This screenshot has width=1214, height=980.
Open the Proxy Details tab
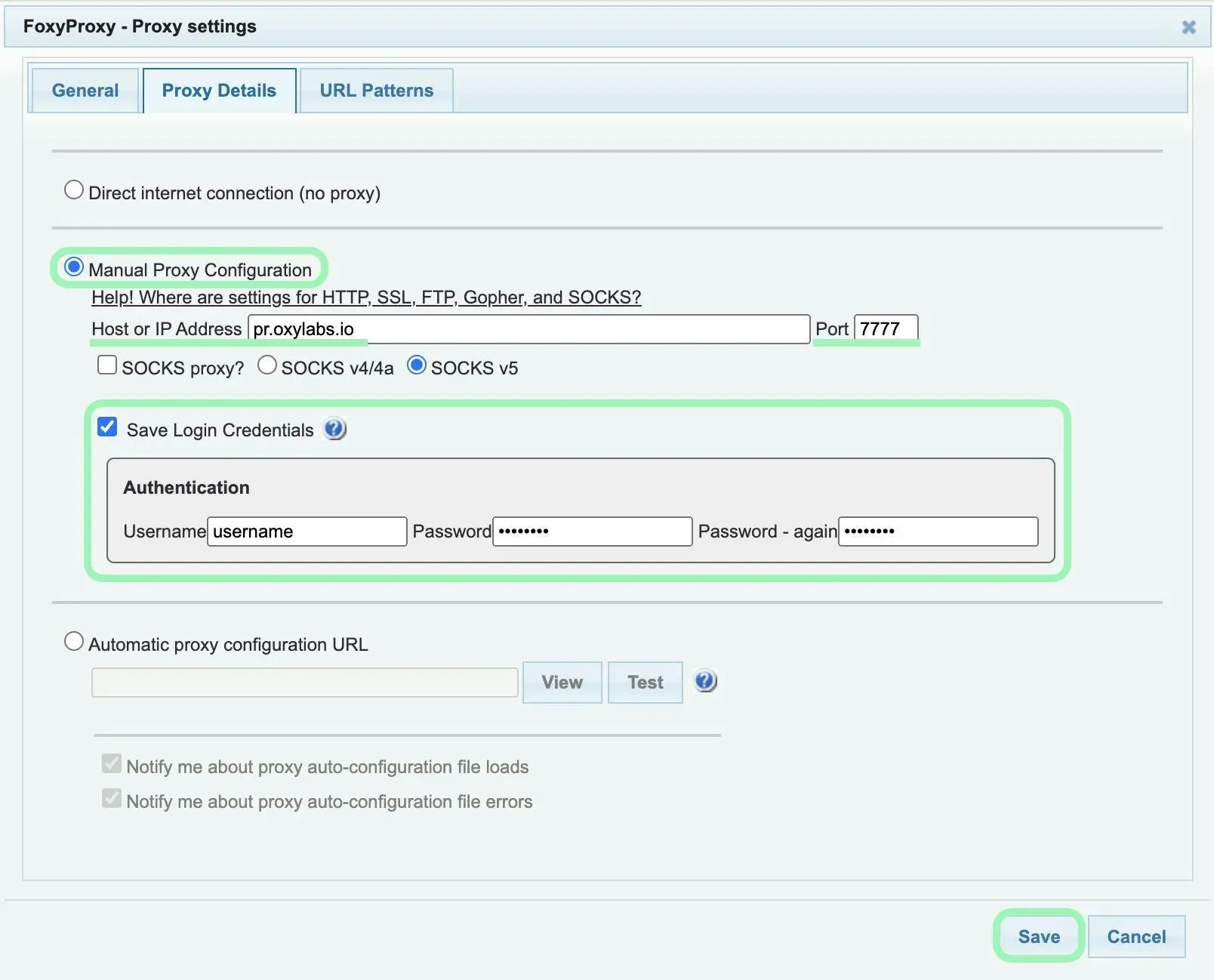click(x=219, y=91)
